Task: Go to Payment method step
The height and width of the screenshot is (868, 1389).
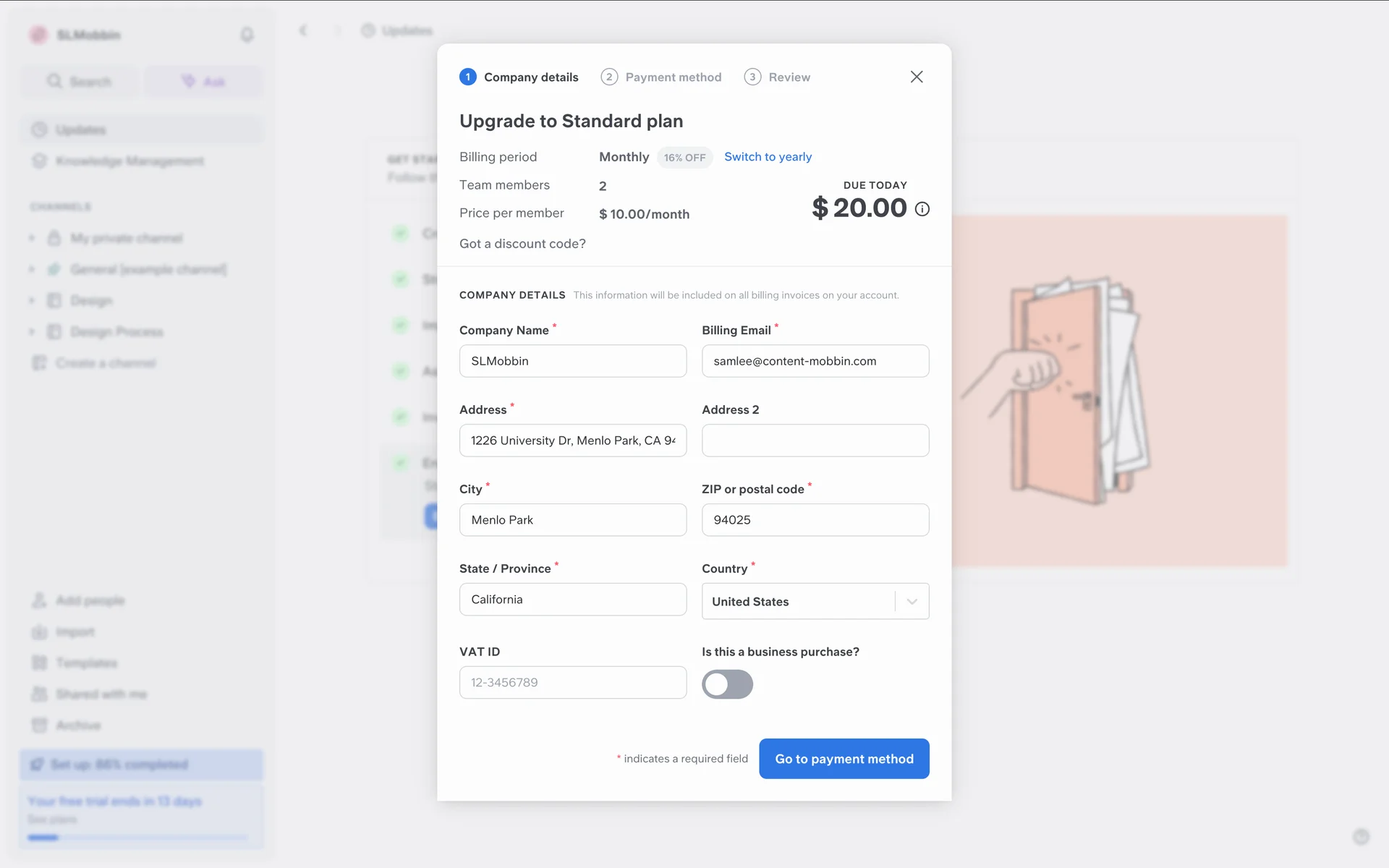Action: (x=661, y=77)
